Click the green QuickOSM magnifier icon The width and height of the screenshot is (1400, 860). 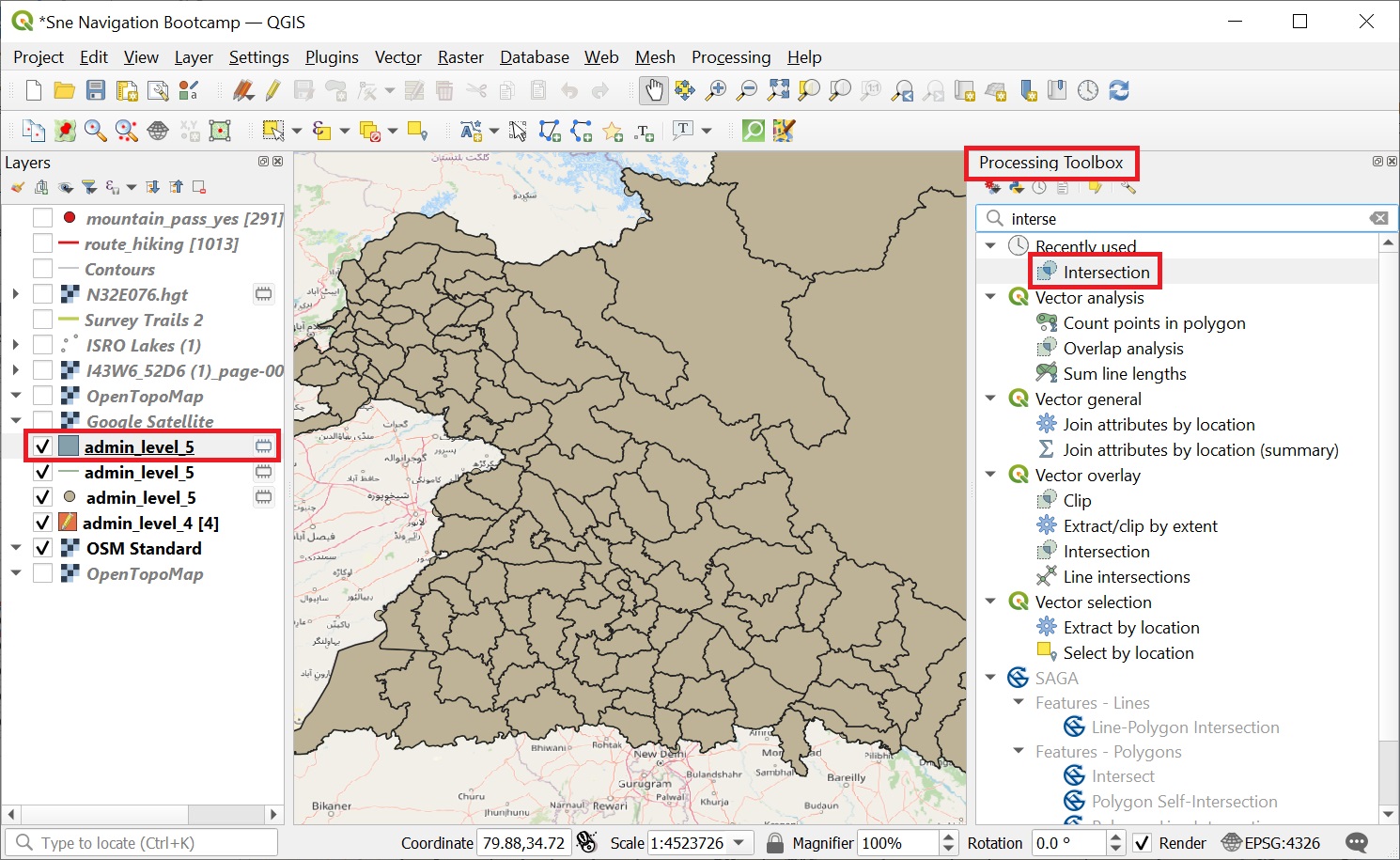[x=754, y=131]
